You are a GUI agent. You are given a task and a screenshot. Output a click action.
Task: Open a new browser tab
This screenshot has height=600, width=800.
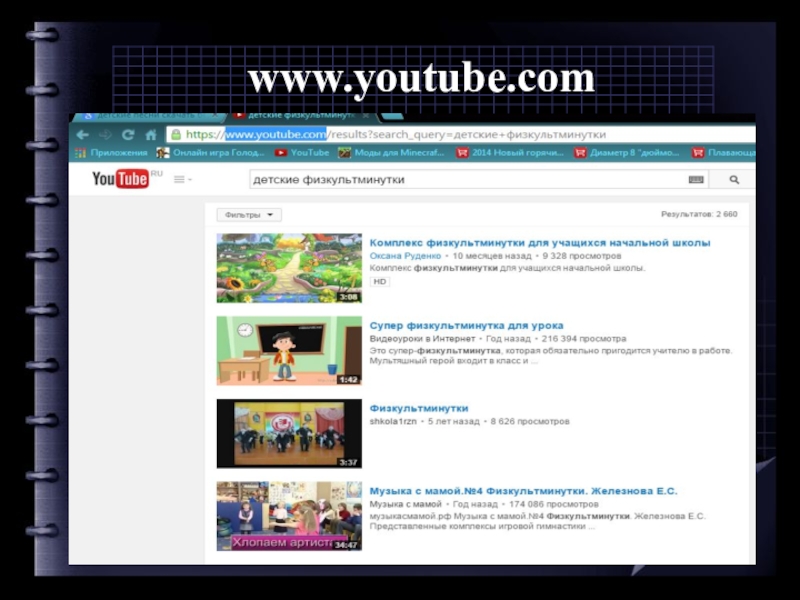coord(393,117)
